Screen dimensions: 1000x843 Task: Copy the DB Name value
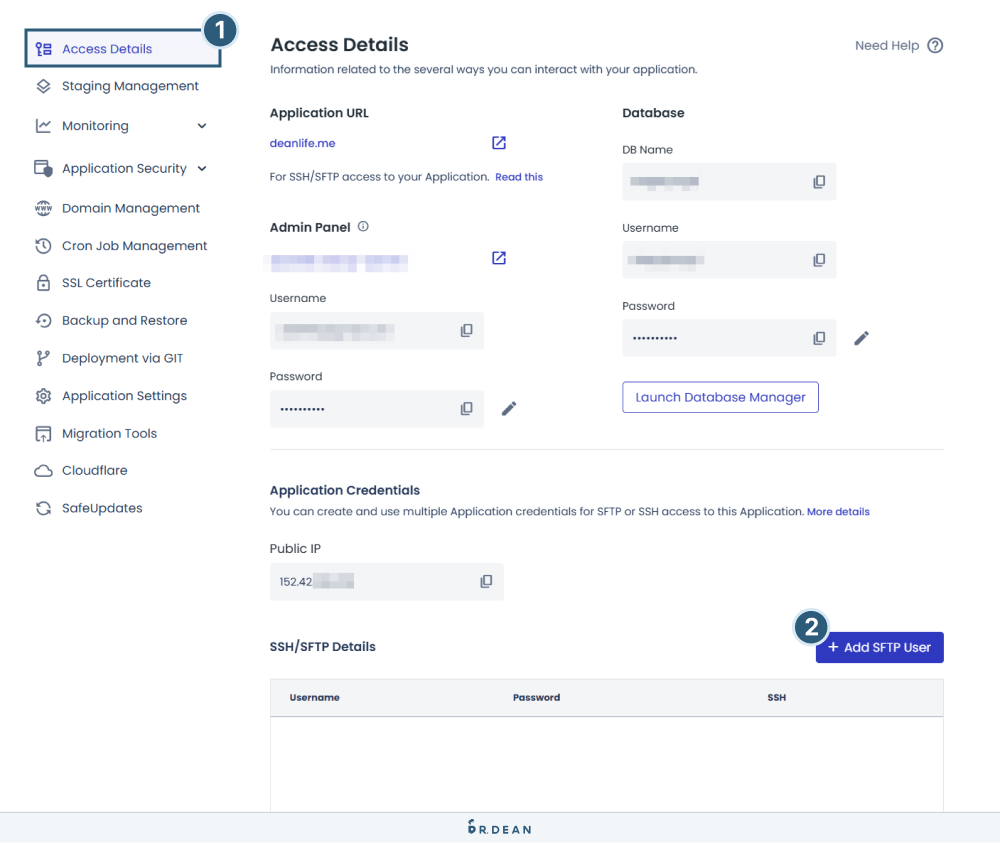click(x=819, y=181)
